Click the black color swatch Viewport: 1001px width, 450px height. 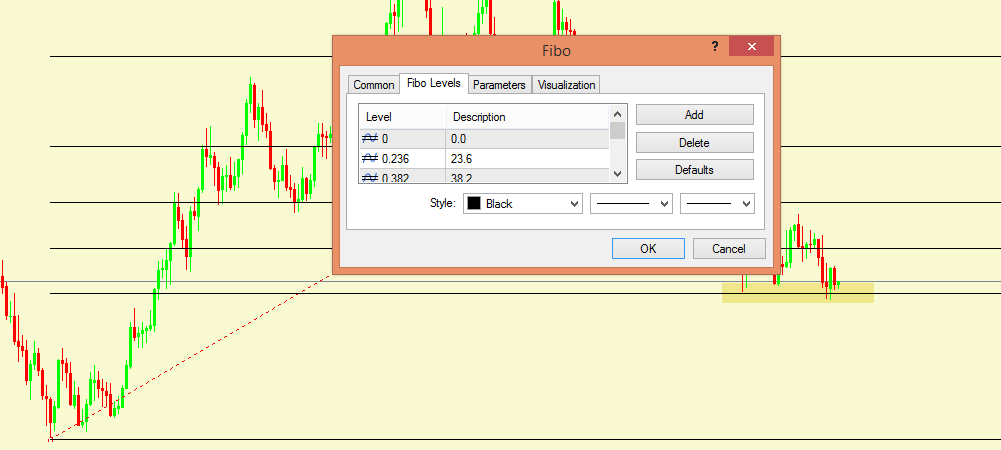coord(474,204)
